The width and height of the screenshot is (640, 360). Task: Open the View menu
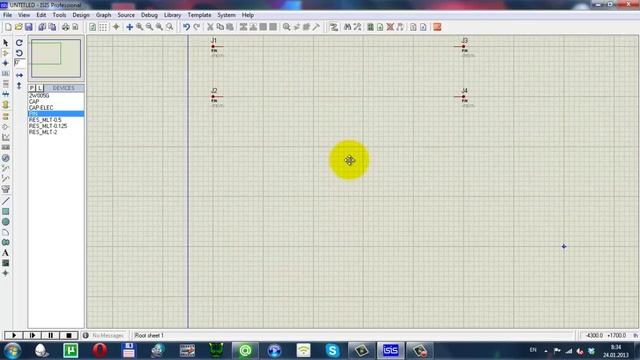point(24,15)
